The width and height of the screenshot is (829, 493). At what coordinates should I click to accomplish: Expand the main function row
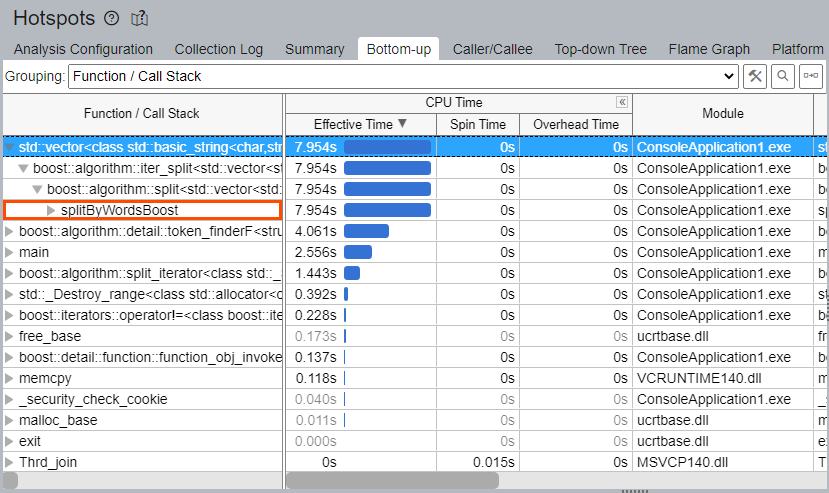coord(10,252)
